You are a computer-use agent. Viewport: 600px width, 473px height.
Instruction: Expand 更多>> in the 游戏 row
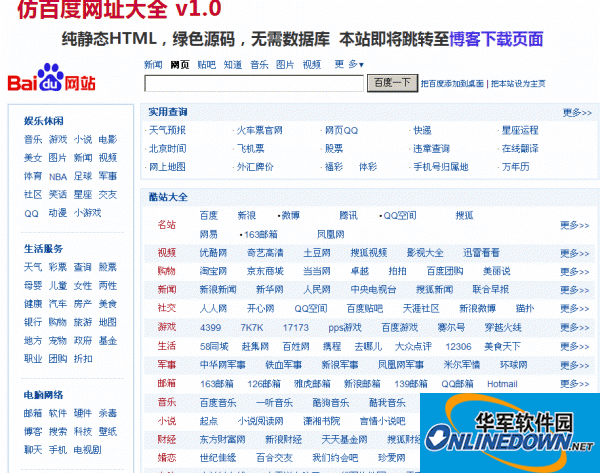(575, 328)
